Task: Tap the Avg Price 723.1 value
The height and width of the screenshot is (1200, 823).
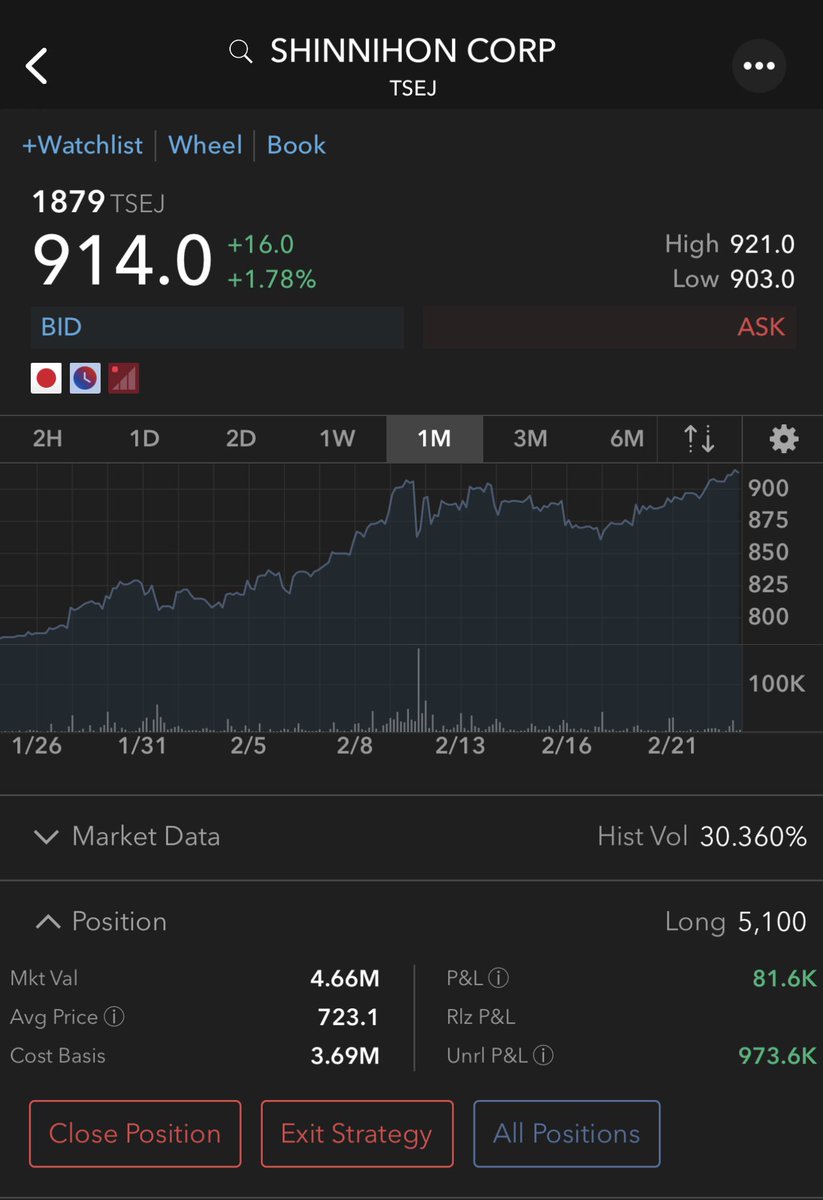Action: coord(348,1017)
